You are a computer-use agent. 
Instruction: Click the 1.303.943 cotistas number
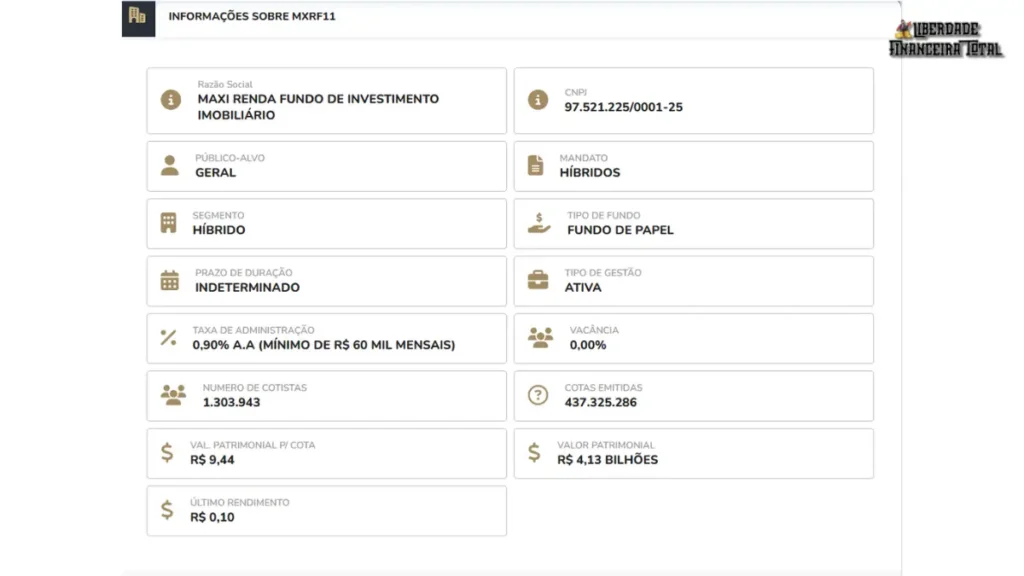(231, 403)
